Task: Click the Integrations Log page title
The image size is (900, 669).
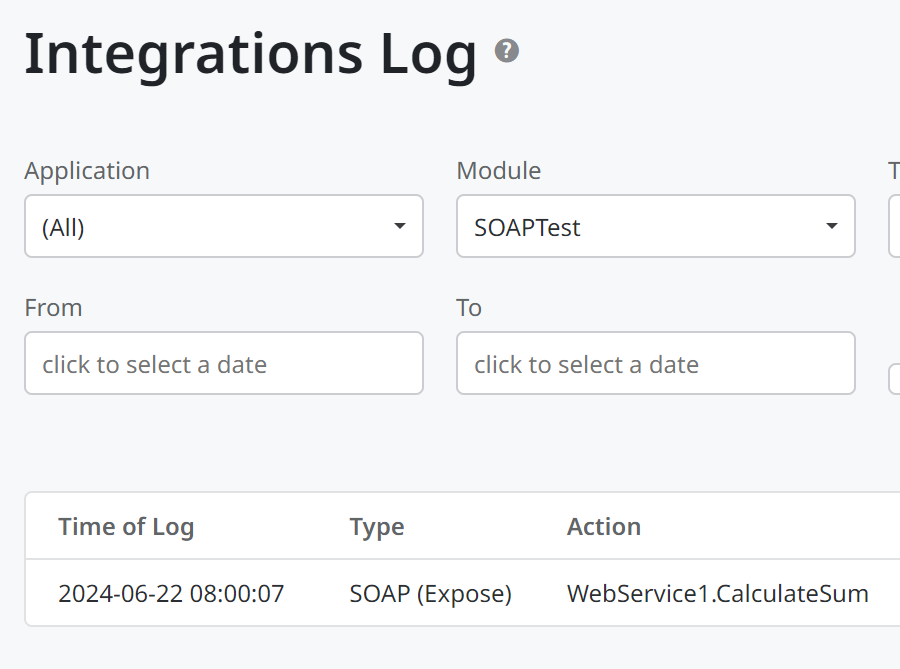Action: click(x=250, y=53)
